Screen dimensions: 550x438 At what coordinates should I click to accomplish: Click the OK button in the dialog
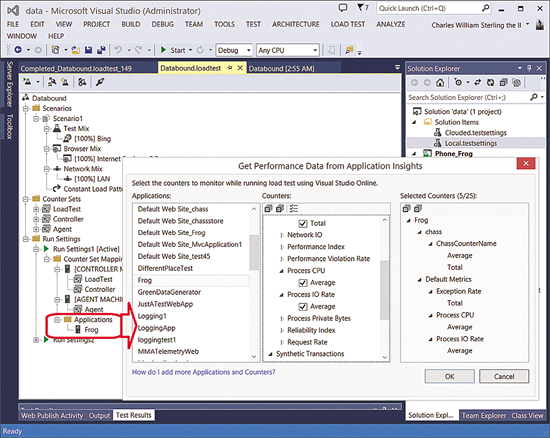point(449,376)
